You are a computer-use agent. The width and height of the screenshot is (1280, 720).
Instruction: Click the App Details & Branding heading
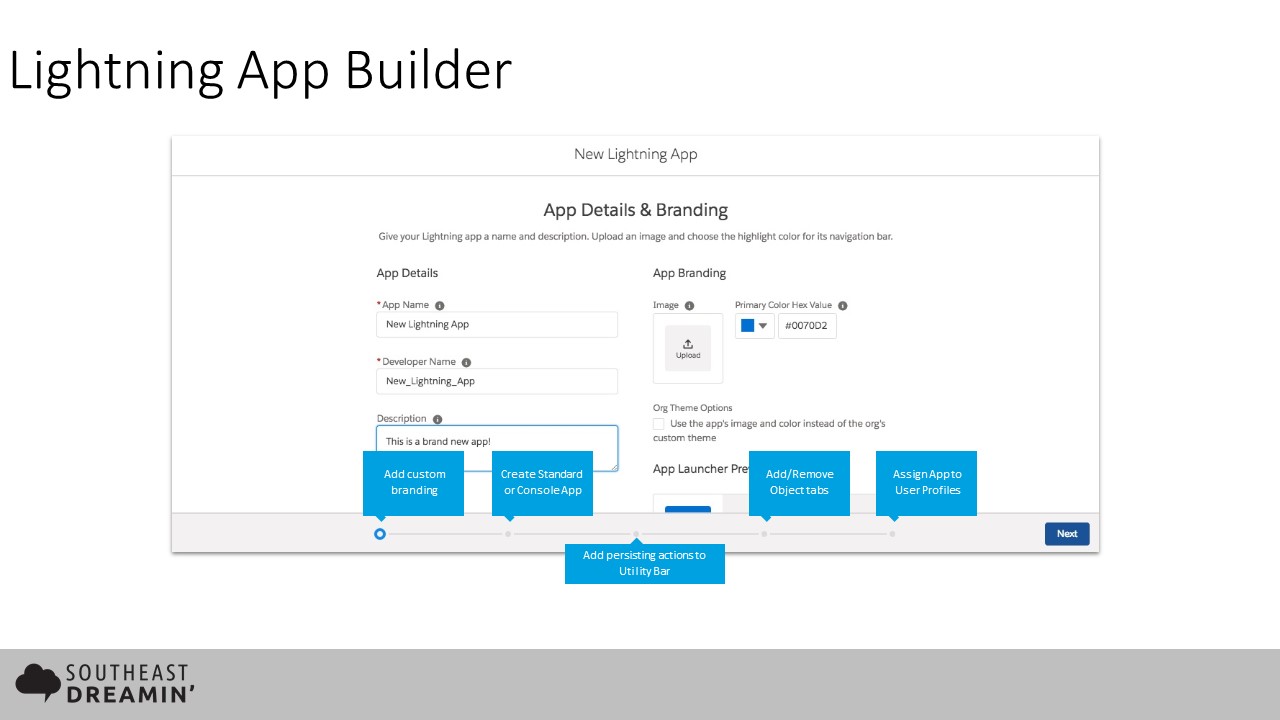click(x=636, y=210)
